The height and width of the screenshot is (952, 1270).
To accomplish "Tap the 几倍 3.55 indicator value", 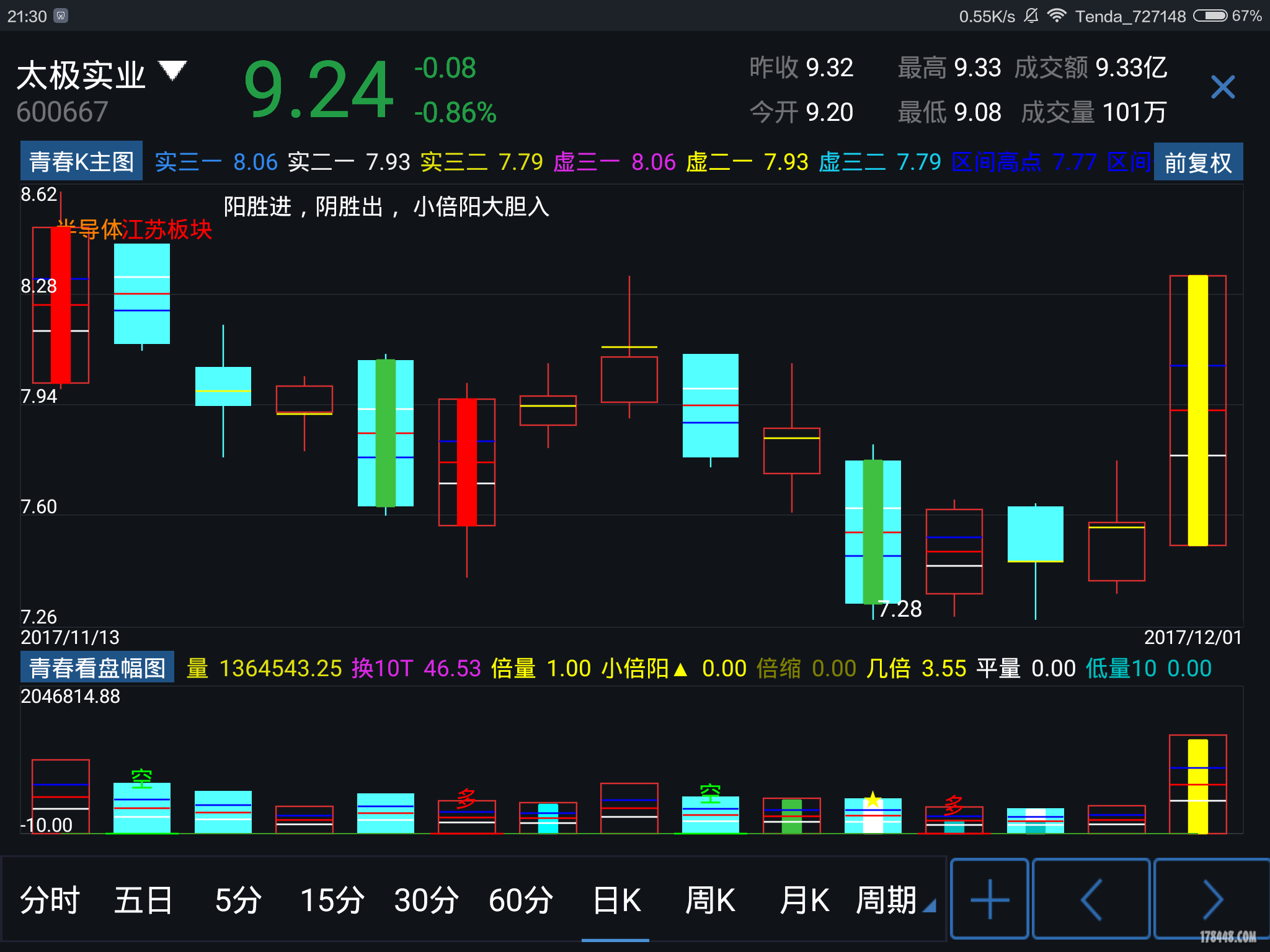I will 916,668.
